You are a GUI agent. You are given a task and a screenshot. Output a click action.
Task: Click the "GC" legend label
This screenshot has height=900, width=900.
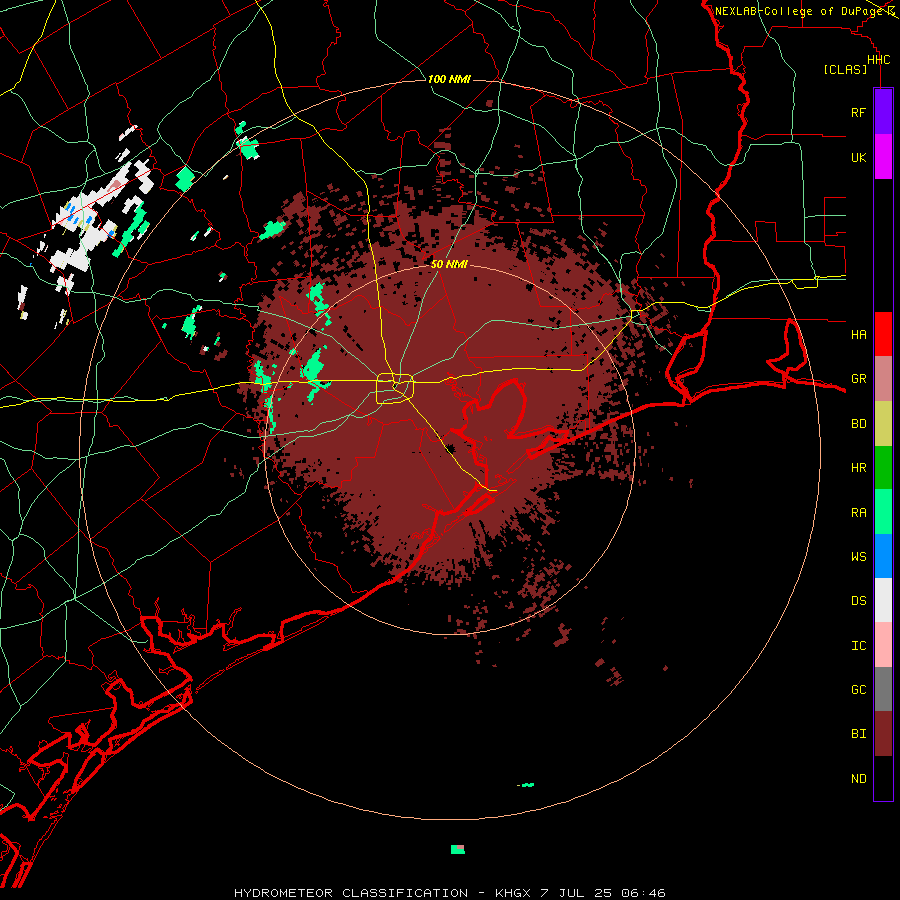858,690
